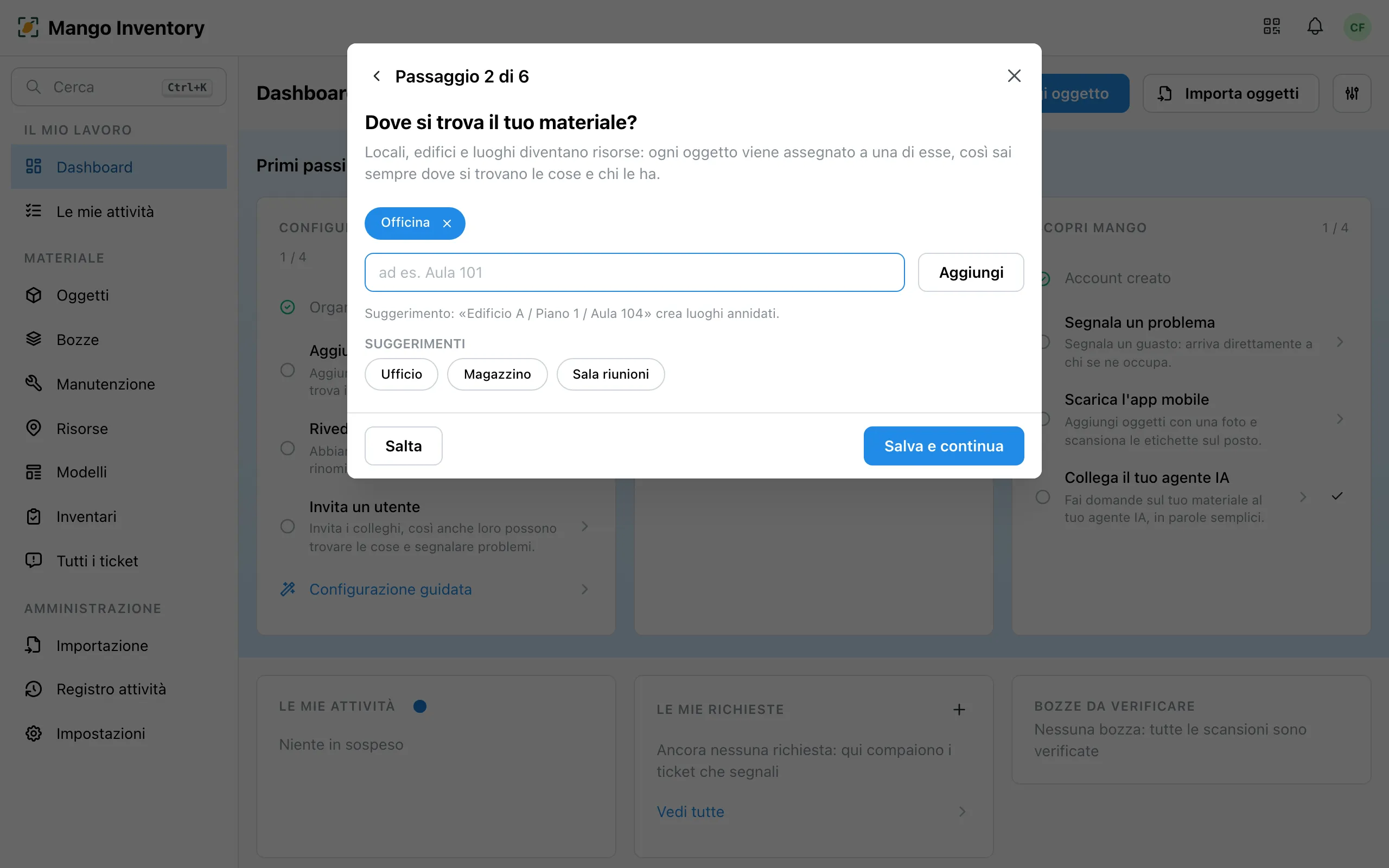
Task: Expand the Scarica l'app mobile chevron
Action: click(1340, 419)
